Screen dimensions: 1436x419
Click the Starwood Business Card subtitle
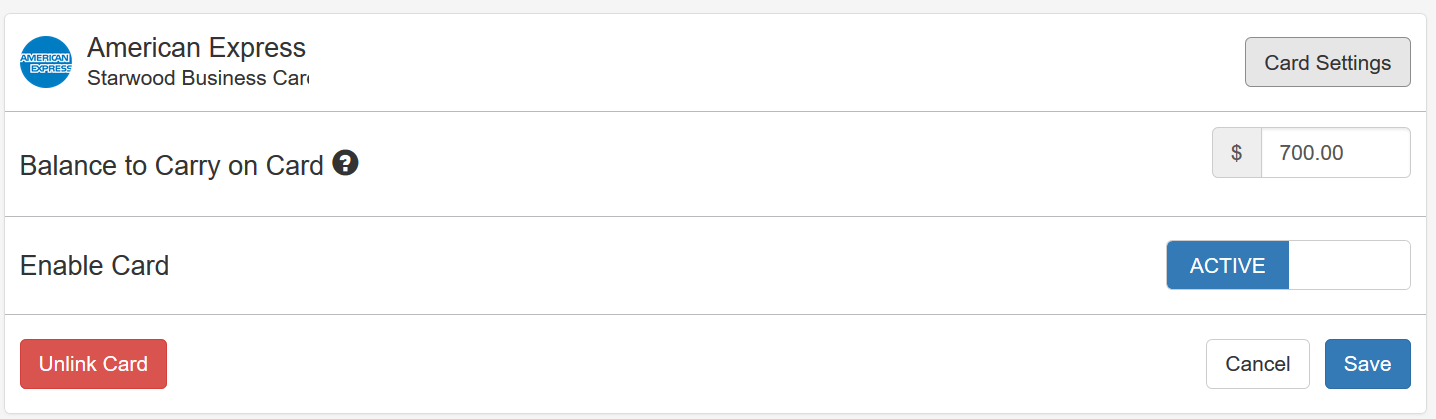(198, 78)
